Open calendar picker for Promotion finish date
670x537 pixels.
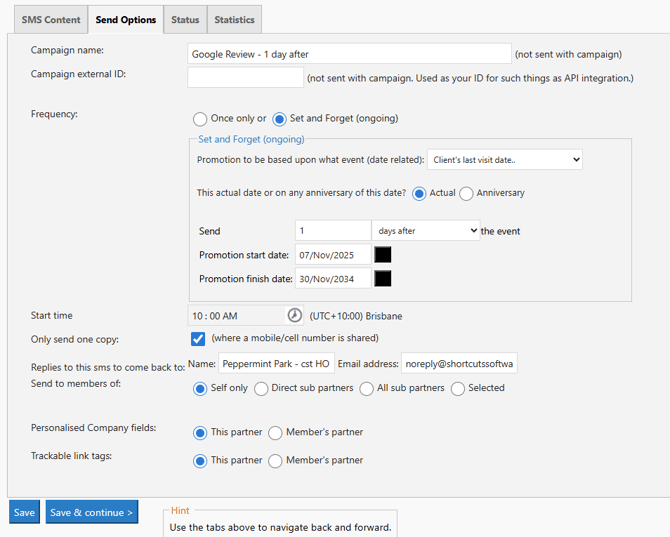pos(382,279)
